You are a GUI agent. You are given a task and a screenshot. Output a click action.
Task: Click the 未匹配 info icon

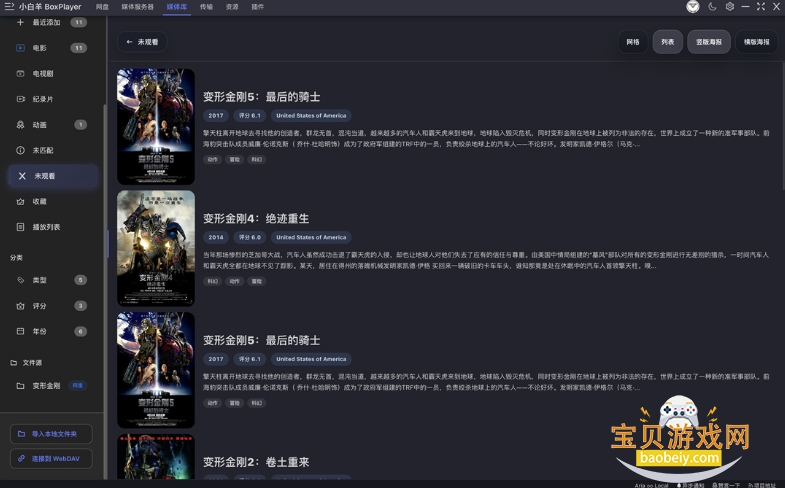click(20, 150)
